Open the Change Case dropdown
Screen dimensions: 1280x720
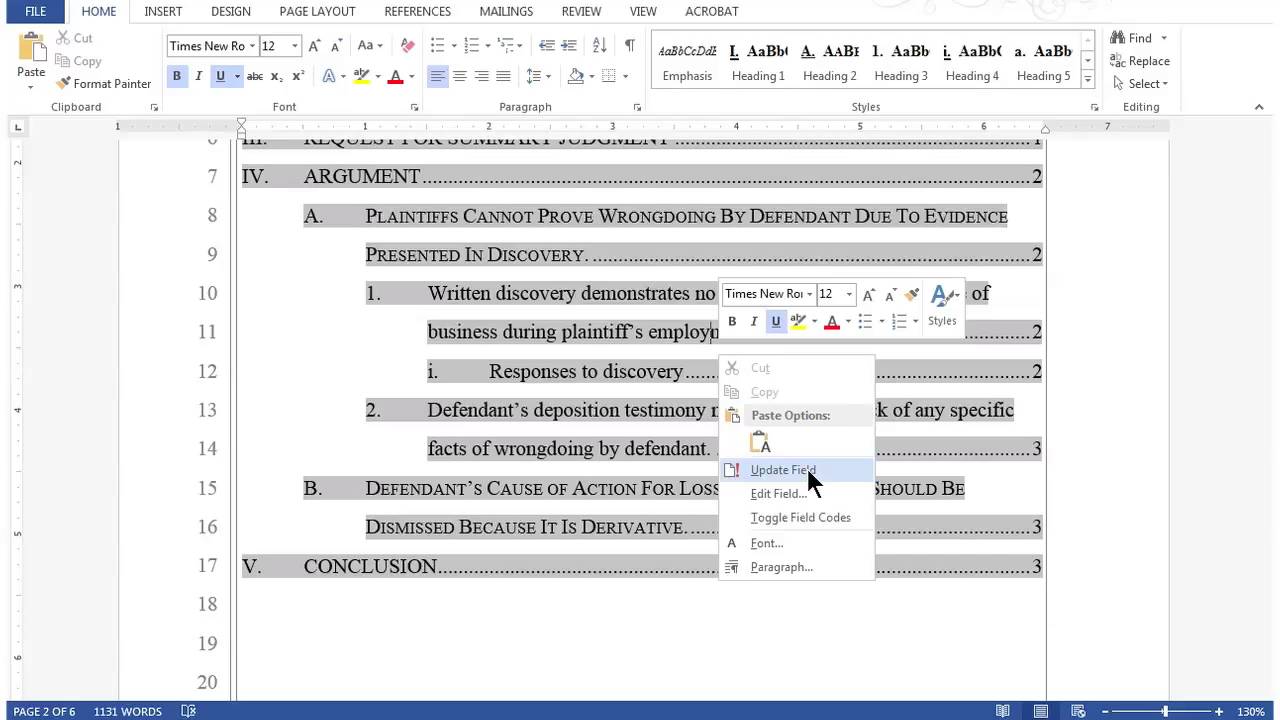(x=370, y=46)
